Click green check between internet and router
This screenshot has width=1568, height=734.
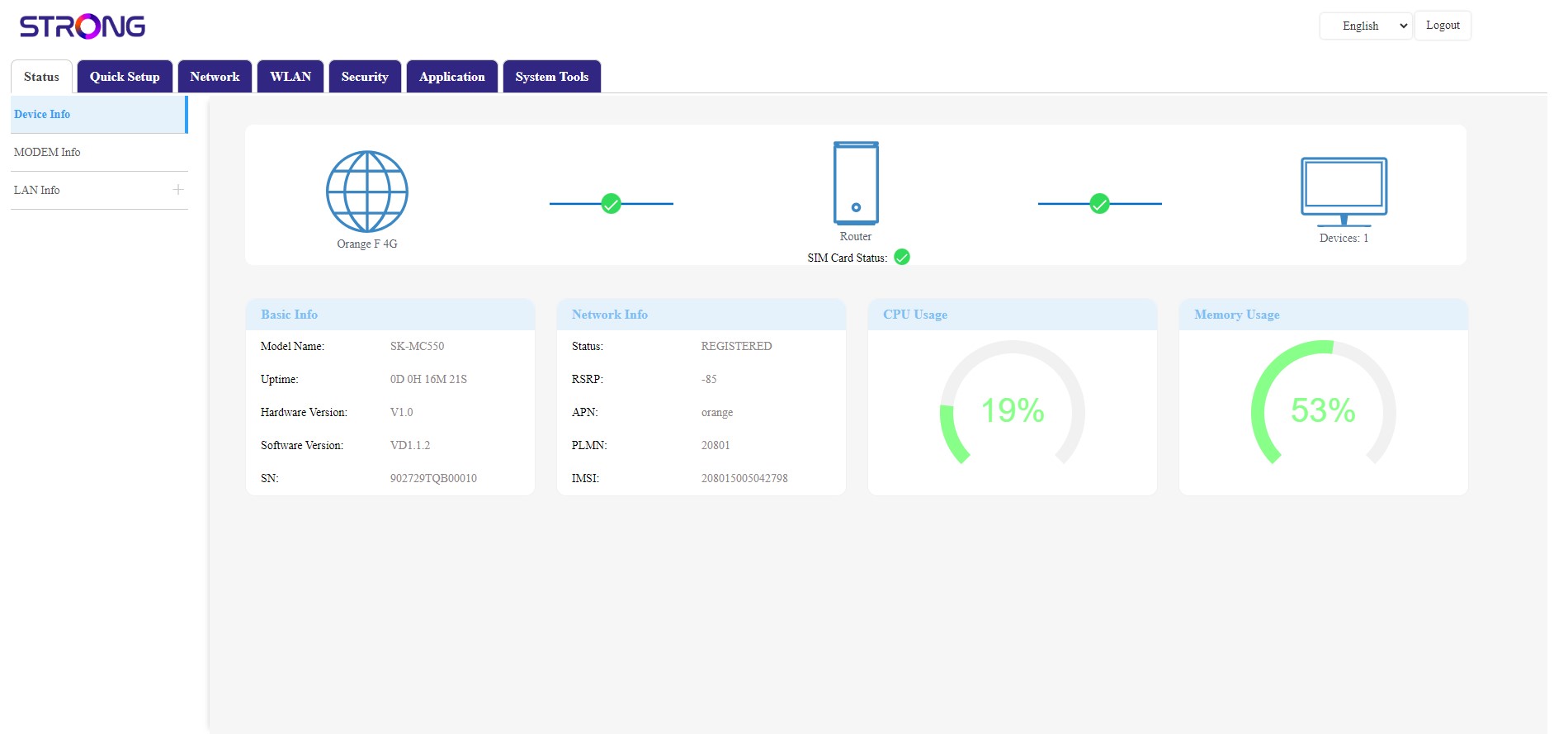pos(611,204)
